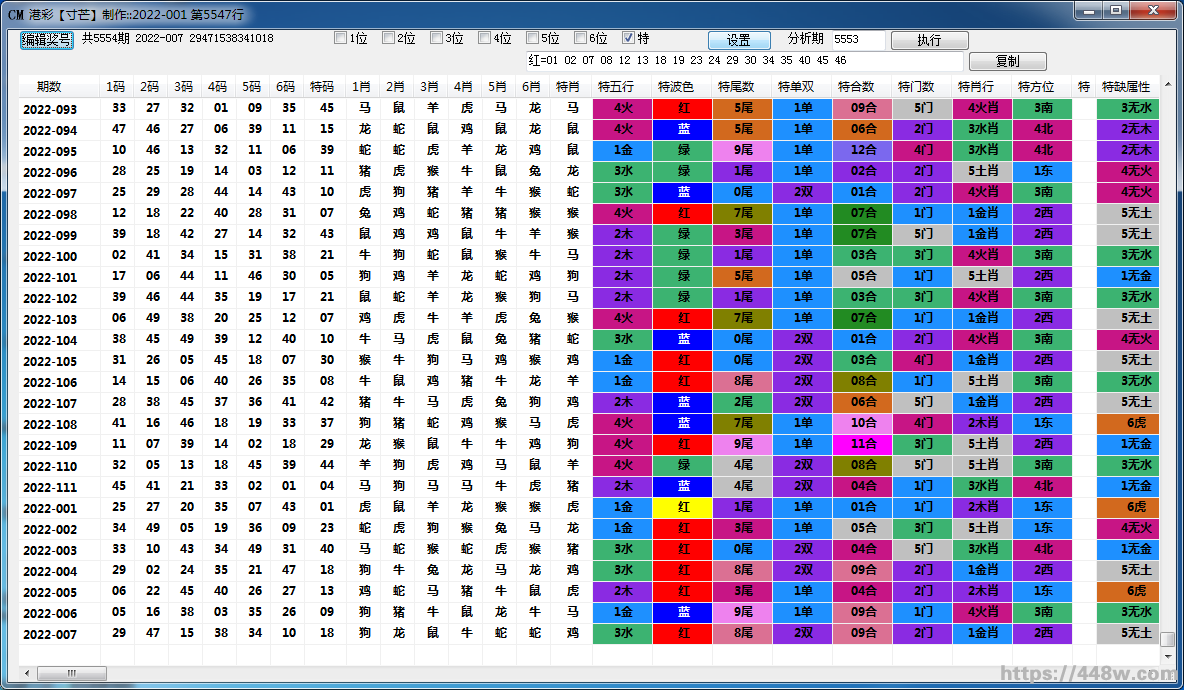
Task: Click the vertical scrollbar up arrow
Action: pyautogui.click(x=1167, y=84)
